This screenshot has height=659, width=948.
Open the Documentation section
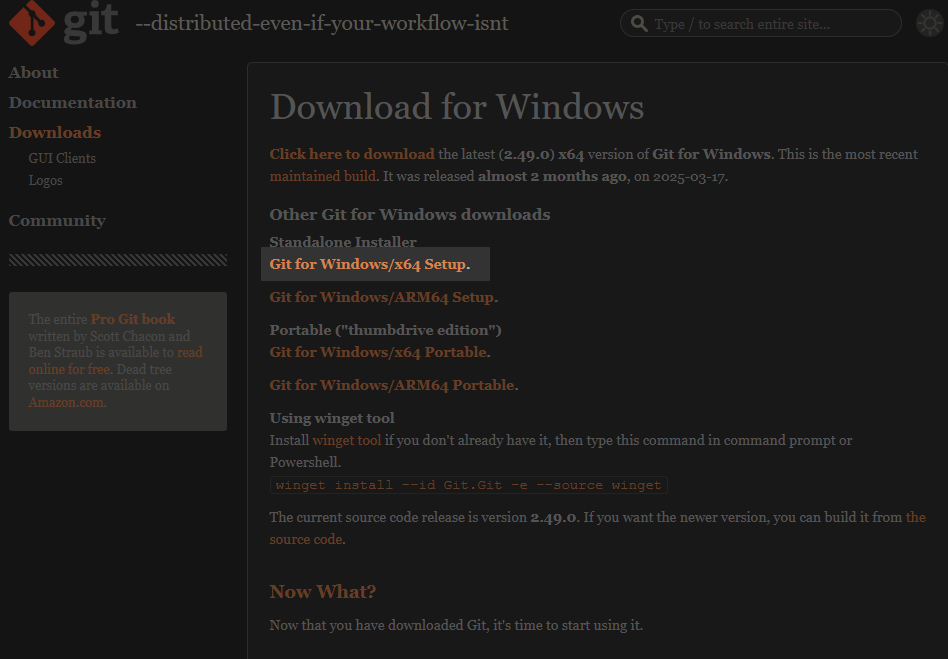click(x=73, y=103)
